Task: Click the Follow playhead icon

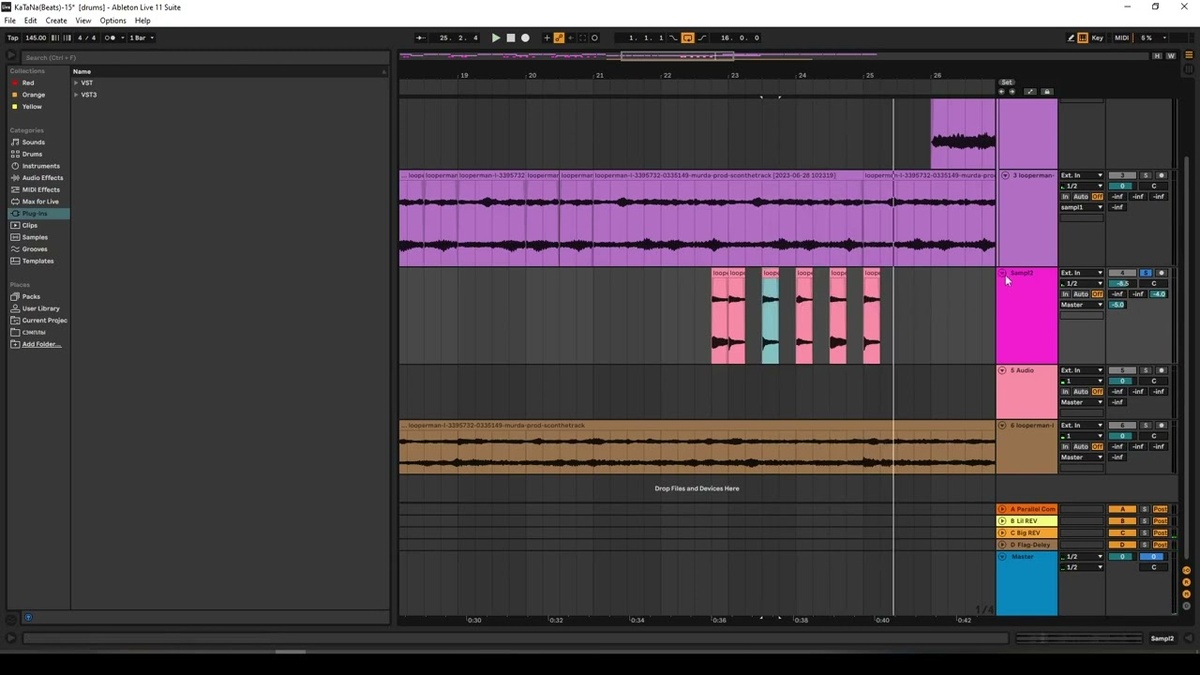Action: pyautogui.click(x=422, y=38)
